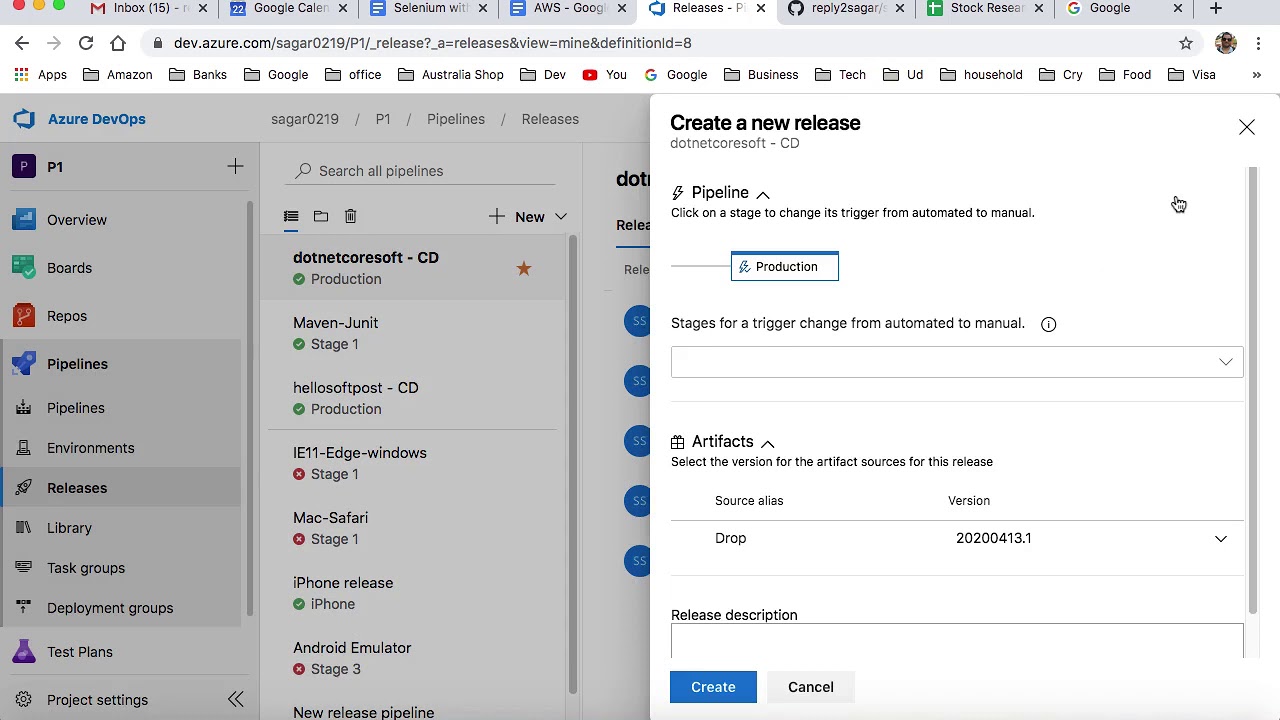The height and width of the screenshot is (720, 1280).
Task: Collapse the Artifacts section
Action: [x=768, y=443]
